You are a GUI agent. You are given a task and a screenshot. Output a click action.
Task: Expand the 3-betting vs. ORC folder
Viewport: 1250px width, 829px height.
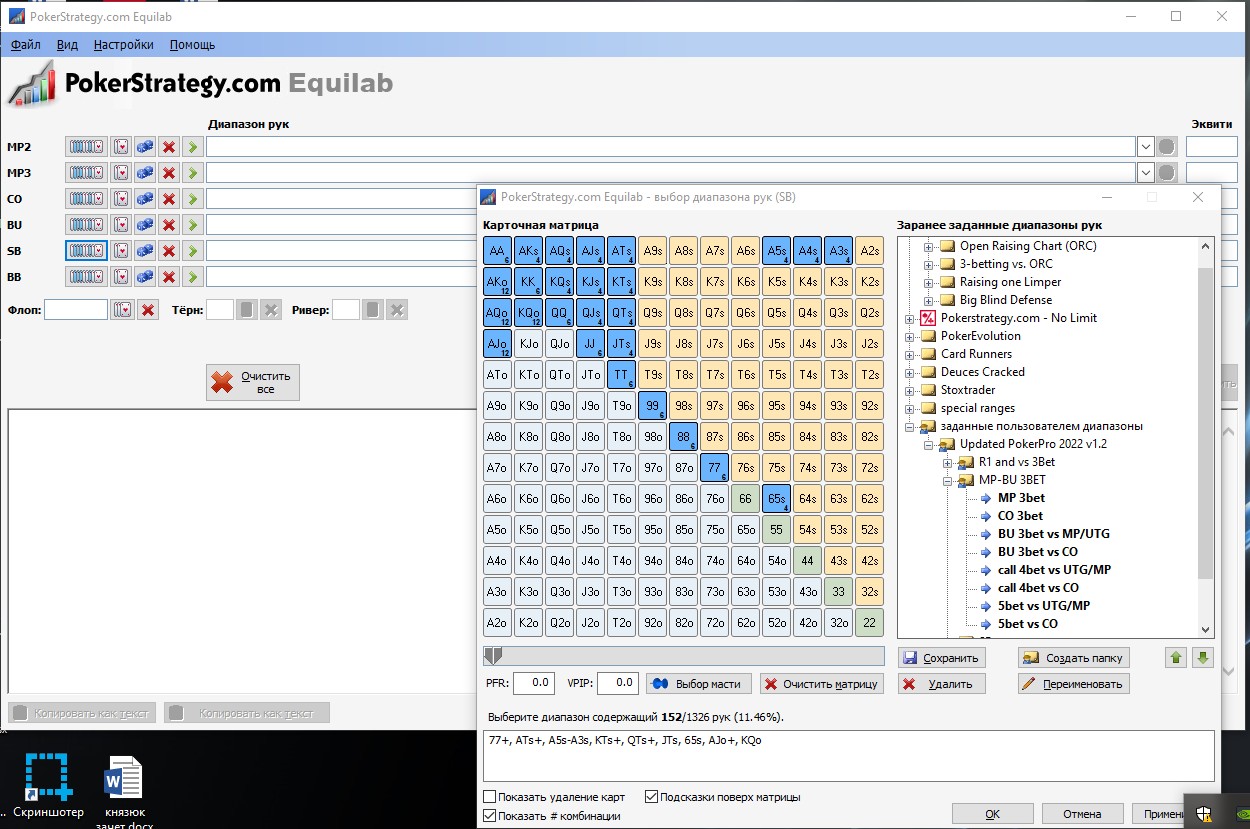928,264
